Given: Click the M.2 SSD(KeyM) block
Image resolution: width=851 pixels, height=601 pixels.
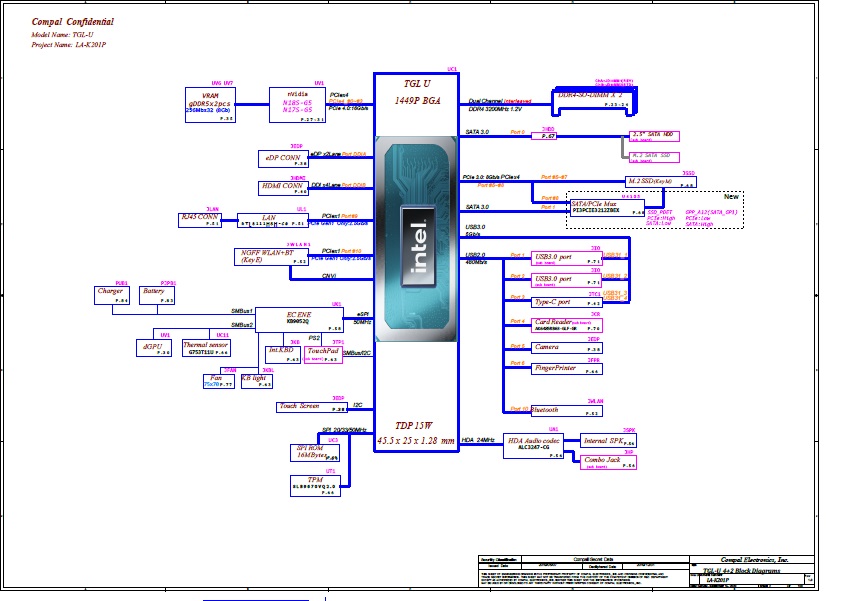Looking at the screenshot, I should click(x=661, y=182).
